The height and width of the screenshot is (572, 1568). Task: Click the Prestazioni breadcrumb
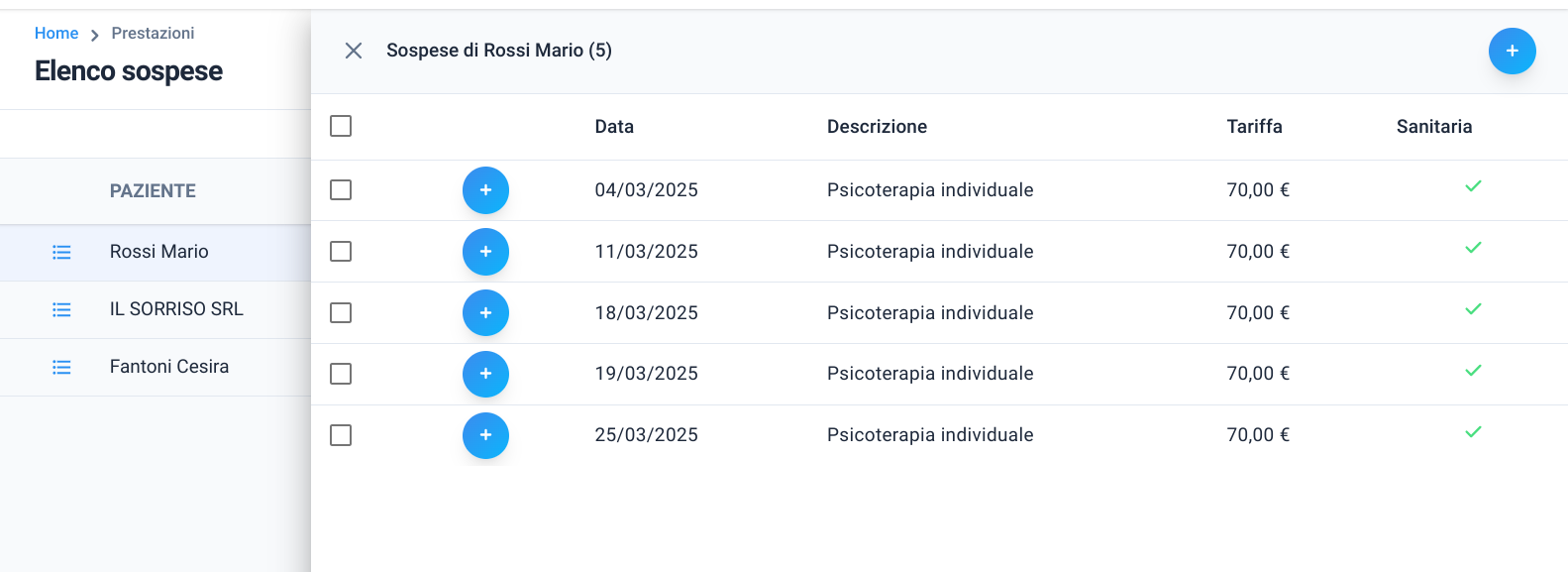click(153, 33)
